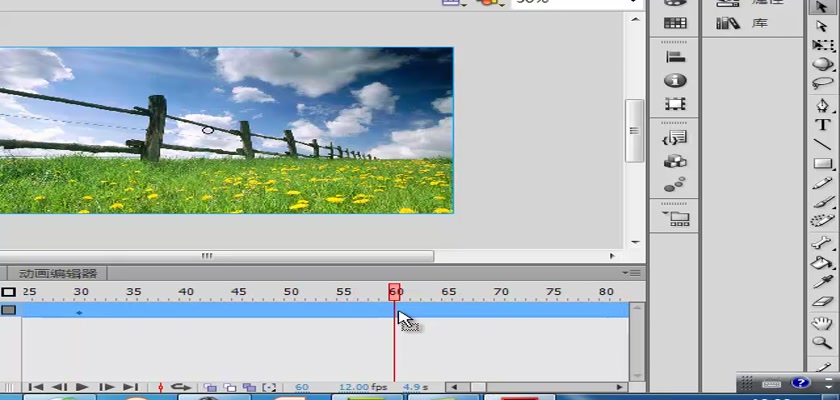The image size is (840, 400).
Task: Click the meadow image on the stage
Action: [x=227, y=130]
